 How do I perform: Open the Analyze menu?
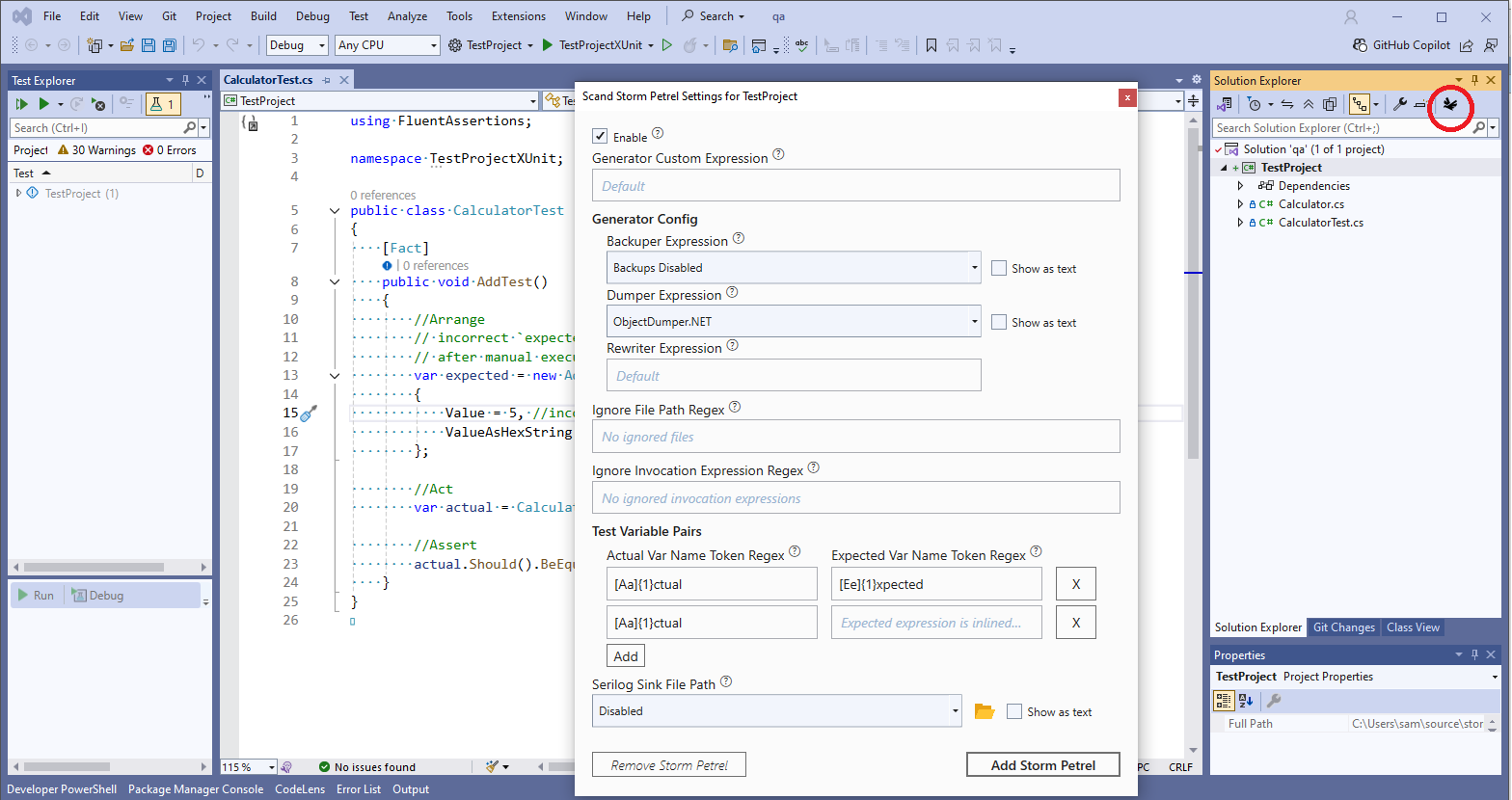click(x=408, y=16)
